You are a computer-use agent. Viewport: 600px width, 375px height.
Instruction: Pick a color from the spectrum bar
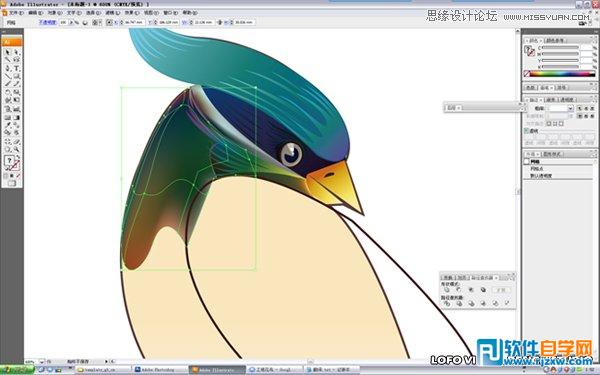(562, 74)
